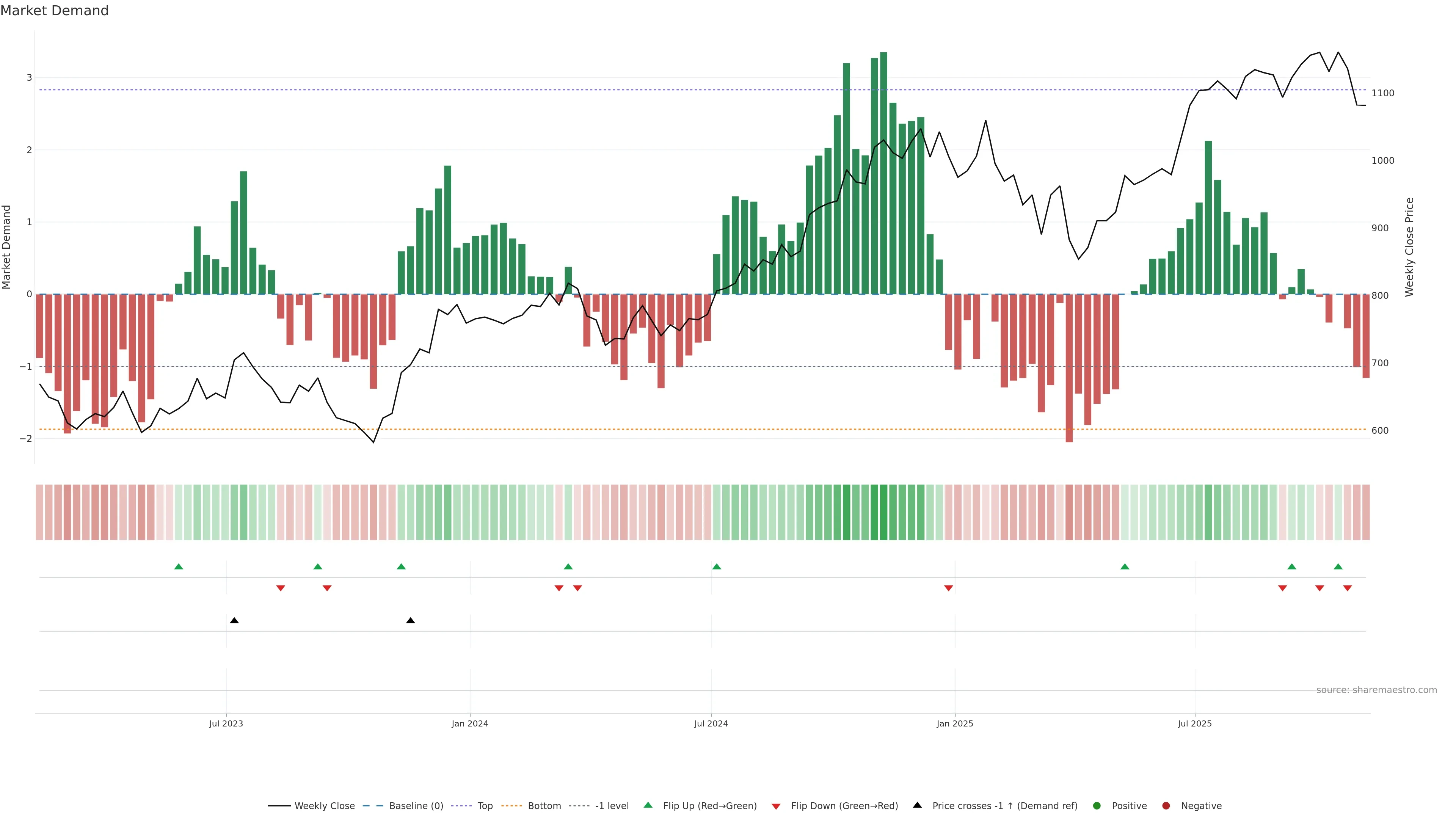Click the tallest green demand bar

pyautogui.click(x=883, y=169)
